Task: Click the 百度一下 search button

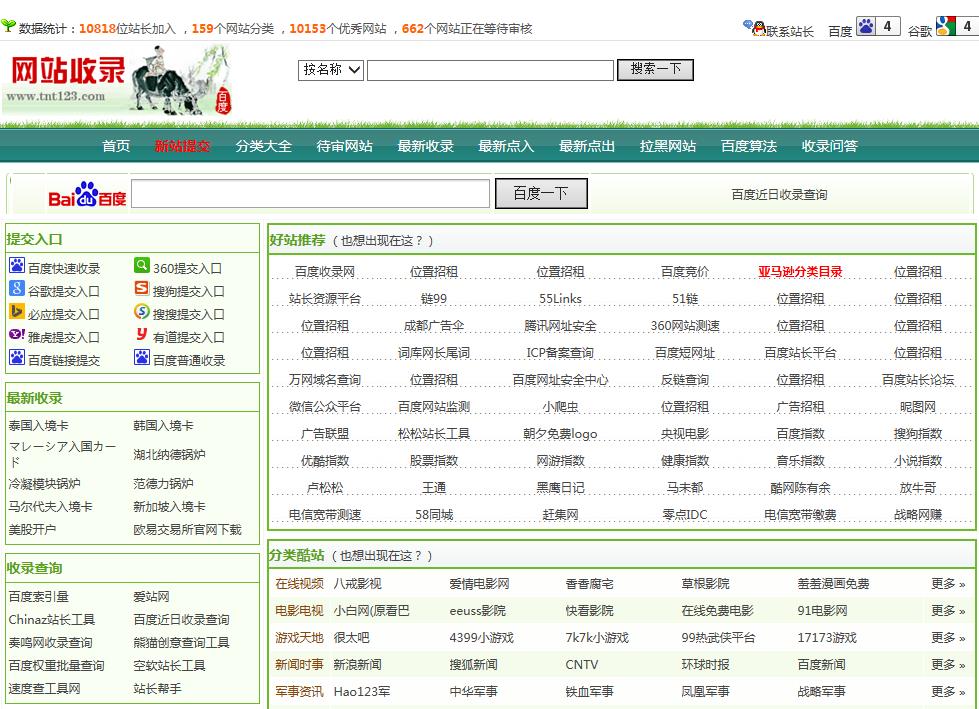Action: 541,193
